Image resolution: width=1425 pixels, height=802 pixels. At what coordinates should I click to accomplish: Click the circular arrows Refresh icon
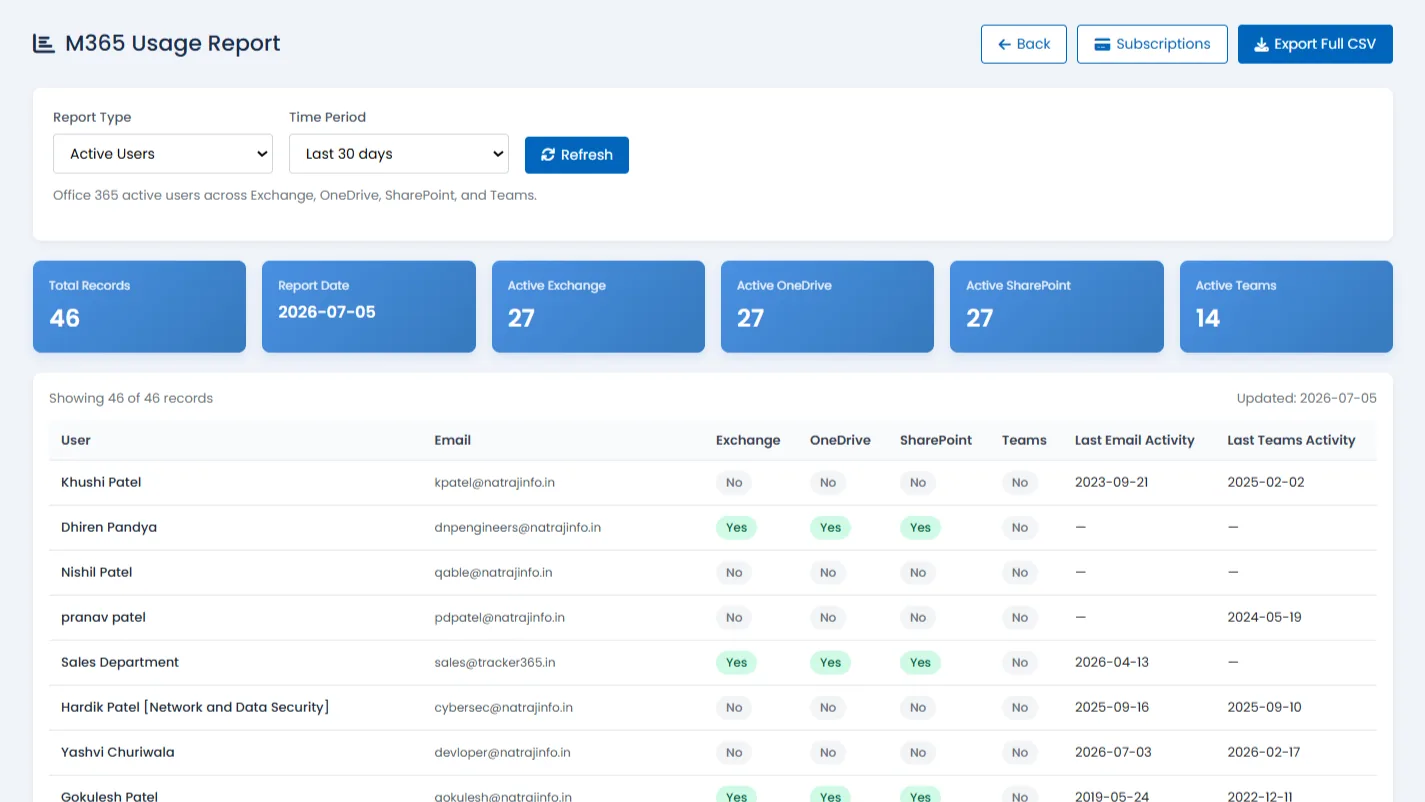tap(548, 155)
